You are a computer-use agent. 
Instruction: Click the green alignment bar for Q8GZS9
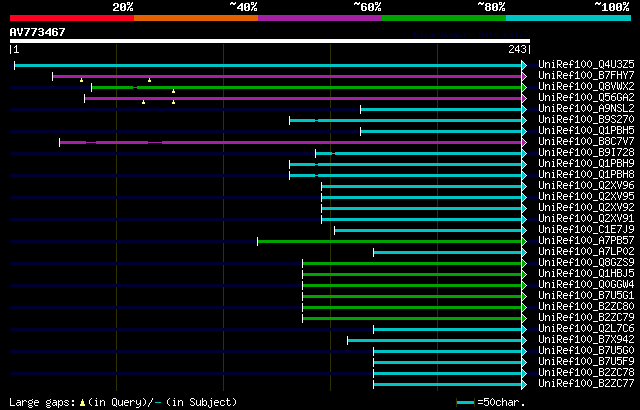coord(412,264)
